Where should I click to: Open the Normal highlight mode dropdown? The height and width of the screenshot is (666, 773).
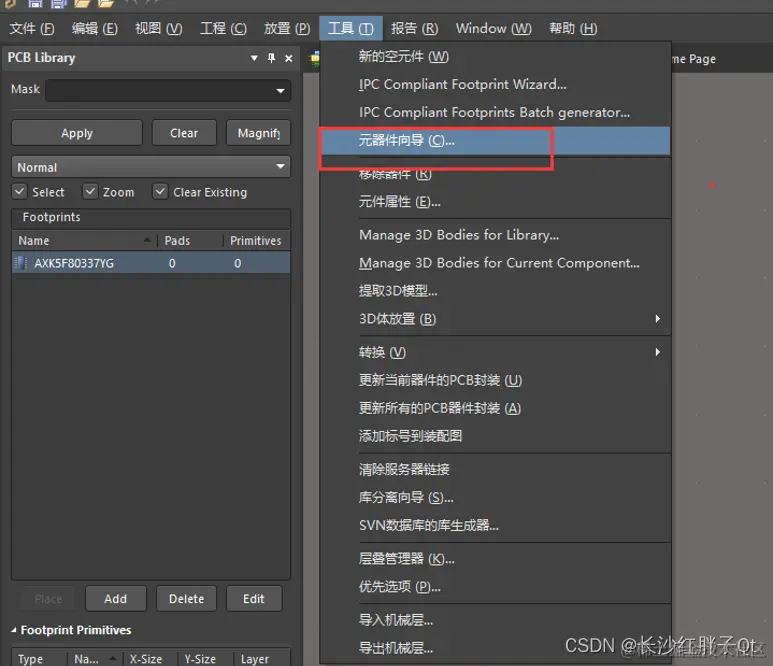pyautogui.click(x=151, y=167)
